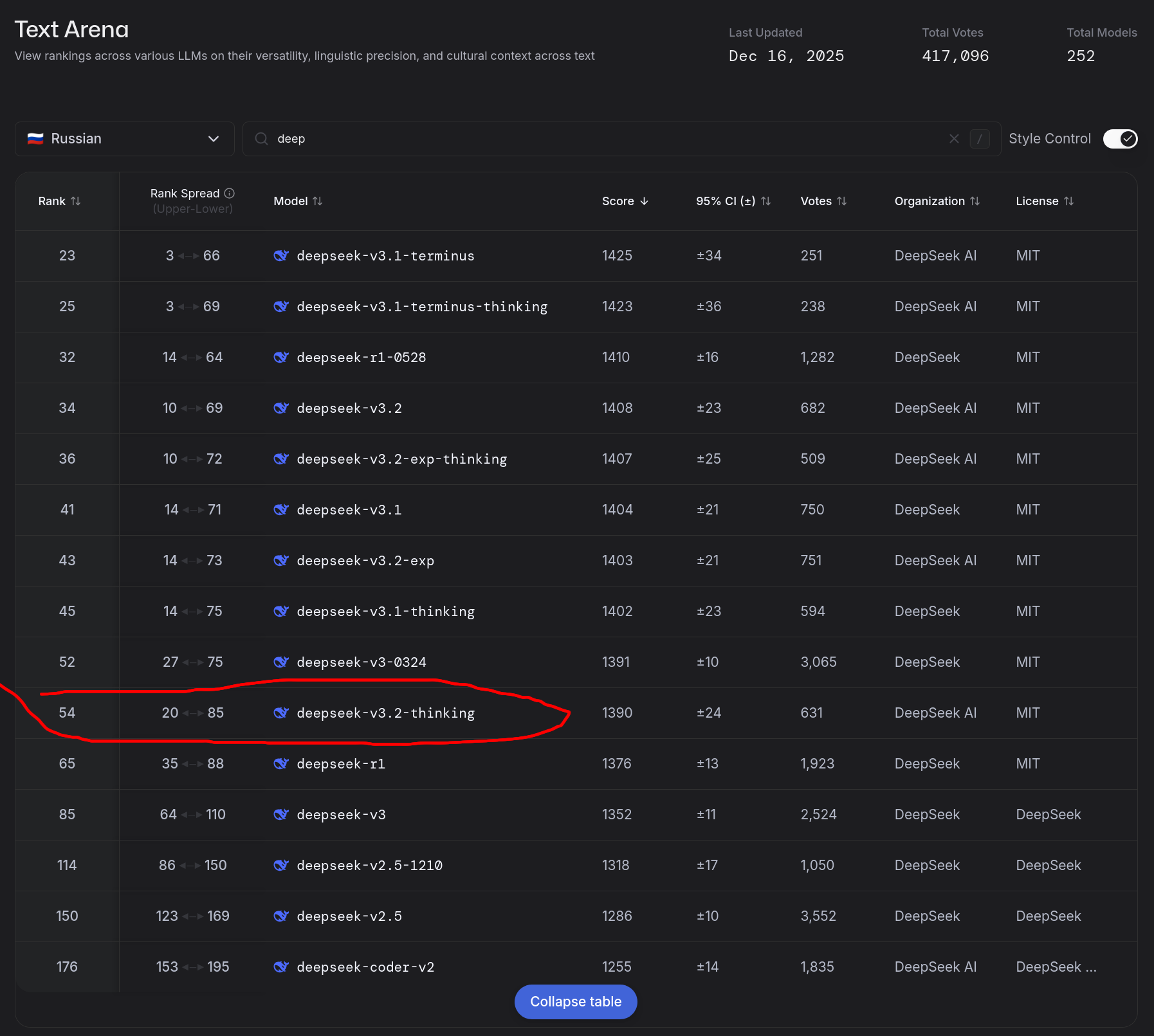Click the deepseek-v3.1-thinking model name
The width and height of the screenshot is (1154, 1036).
385,612
